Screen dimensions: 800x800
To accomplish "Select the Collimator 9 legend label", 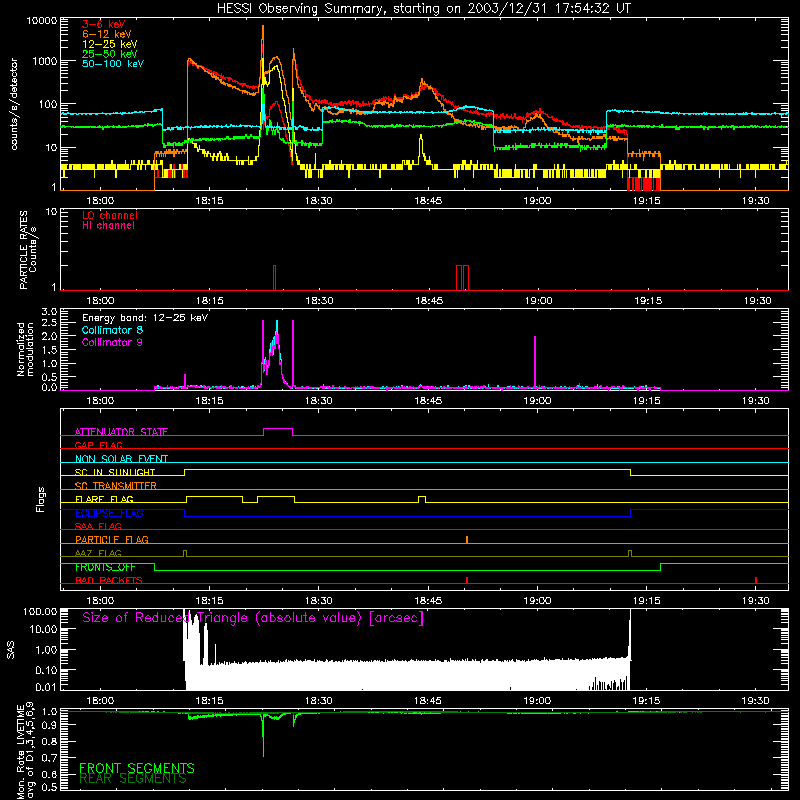I will click(x=112, y=342).
